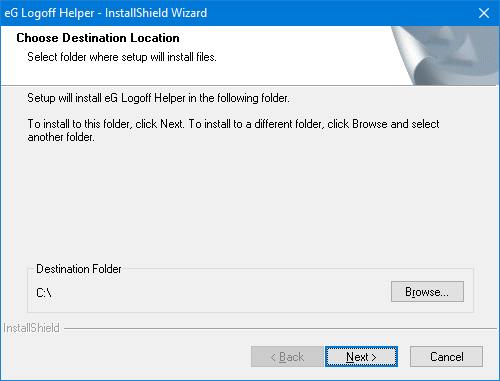500x381 pixels.
Task: Click the 'Setup will install eG Logoff Helper' sentence
Action: pos(158,98)
